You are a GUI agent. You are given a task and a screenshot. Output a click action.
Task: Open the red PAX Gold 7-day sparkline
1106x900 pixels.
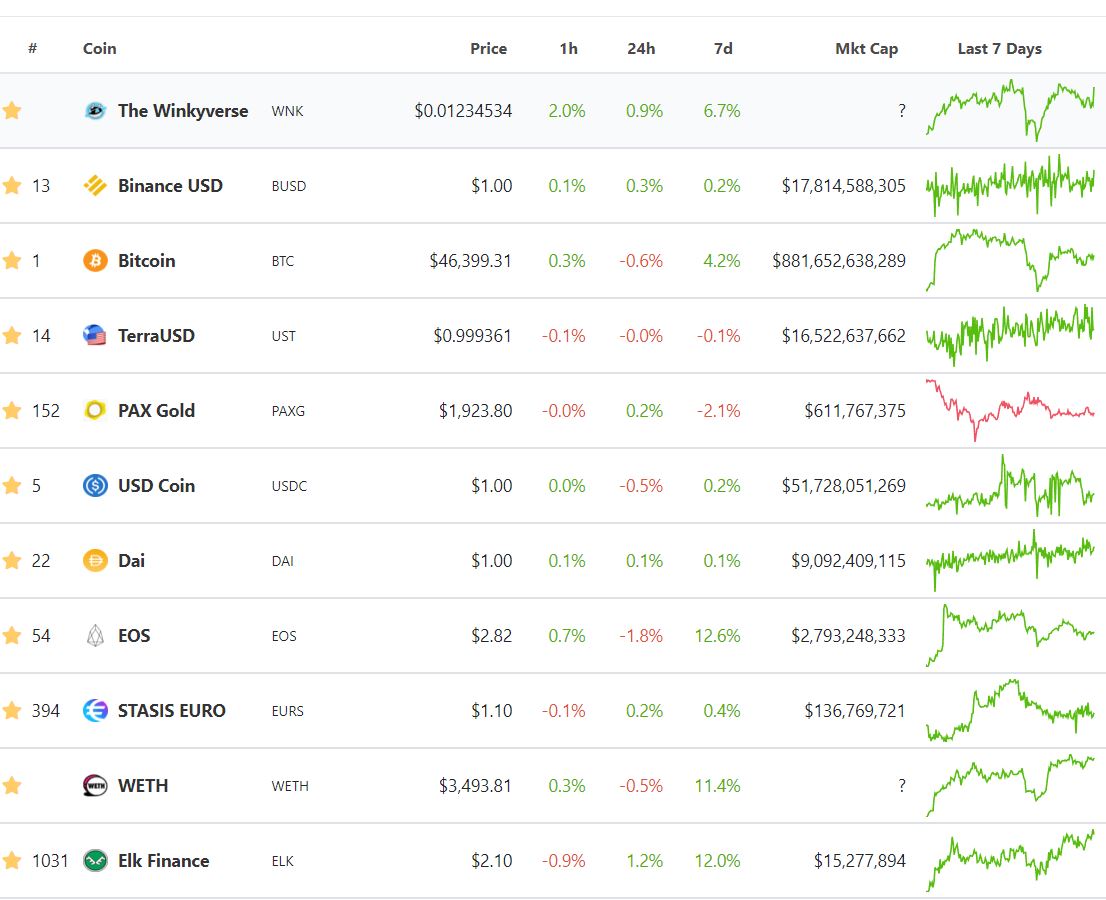[x=1010, y=411]
